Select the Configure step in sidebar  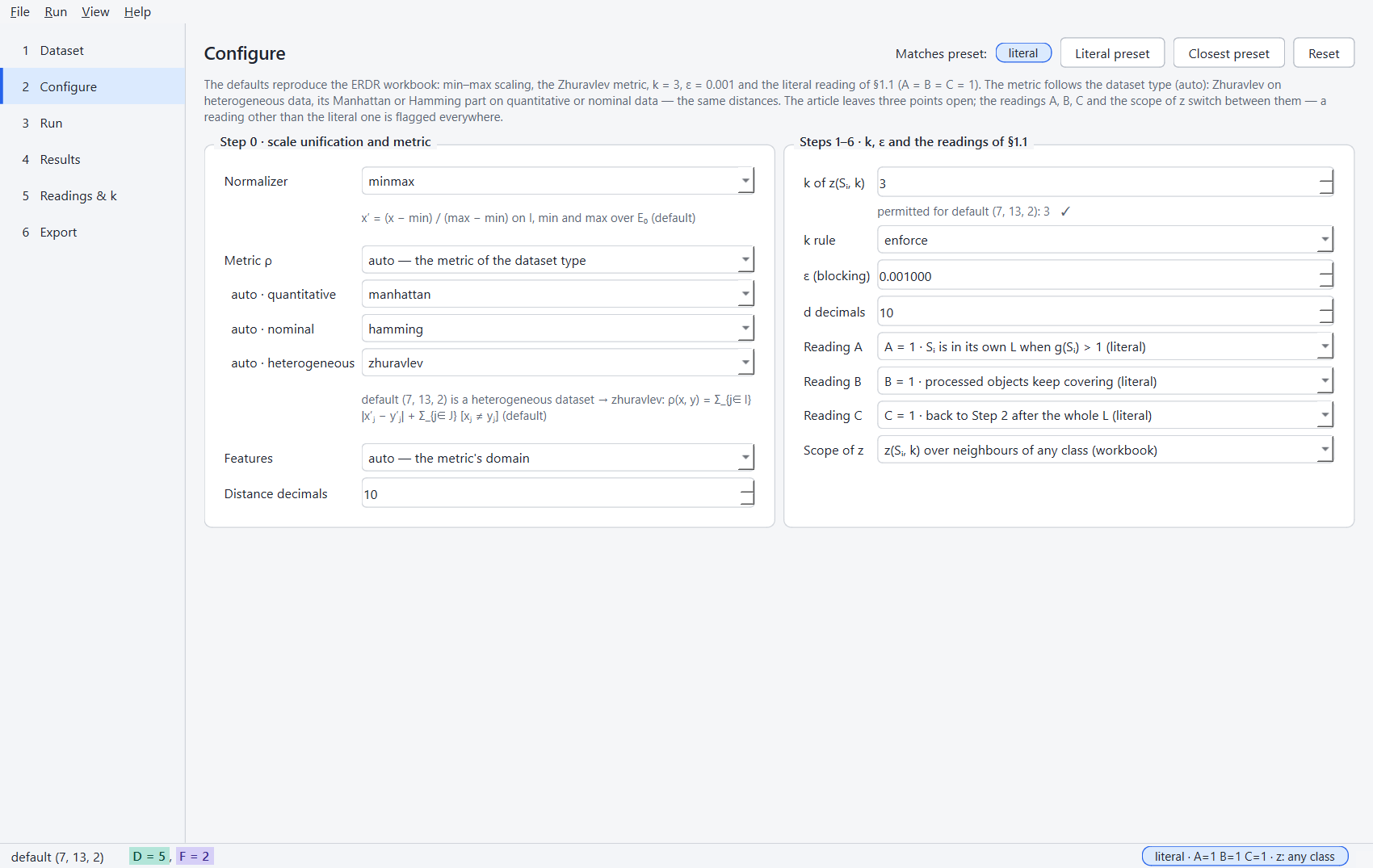point(93,86)
